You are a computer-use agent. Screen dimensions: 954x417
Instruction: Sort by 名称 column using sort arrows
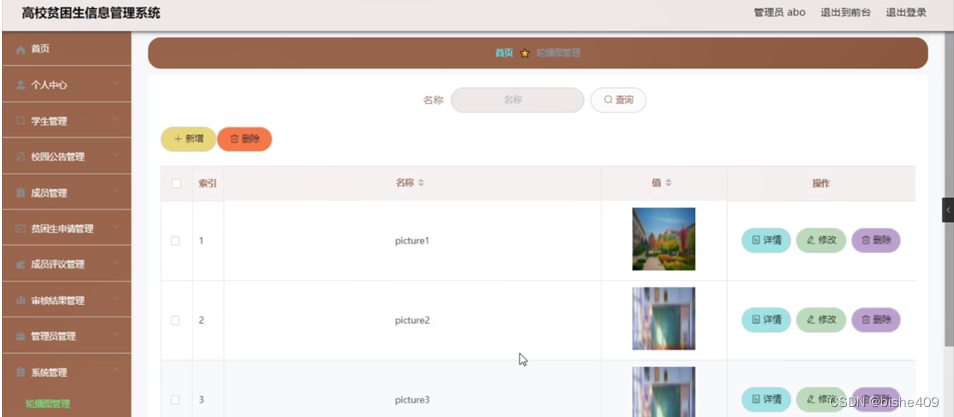coord(420,183)
